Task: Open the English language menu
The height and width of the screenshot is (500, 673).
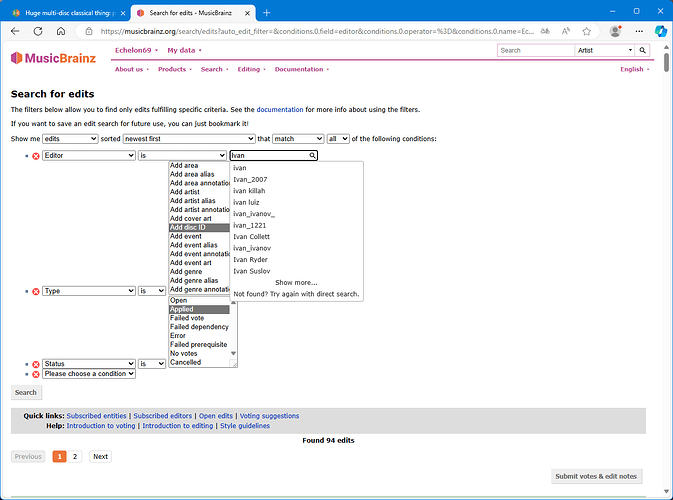Action: 634,69
